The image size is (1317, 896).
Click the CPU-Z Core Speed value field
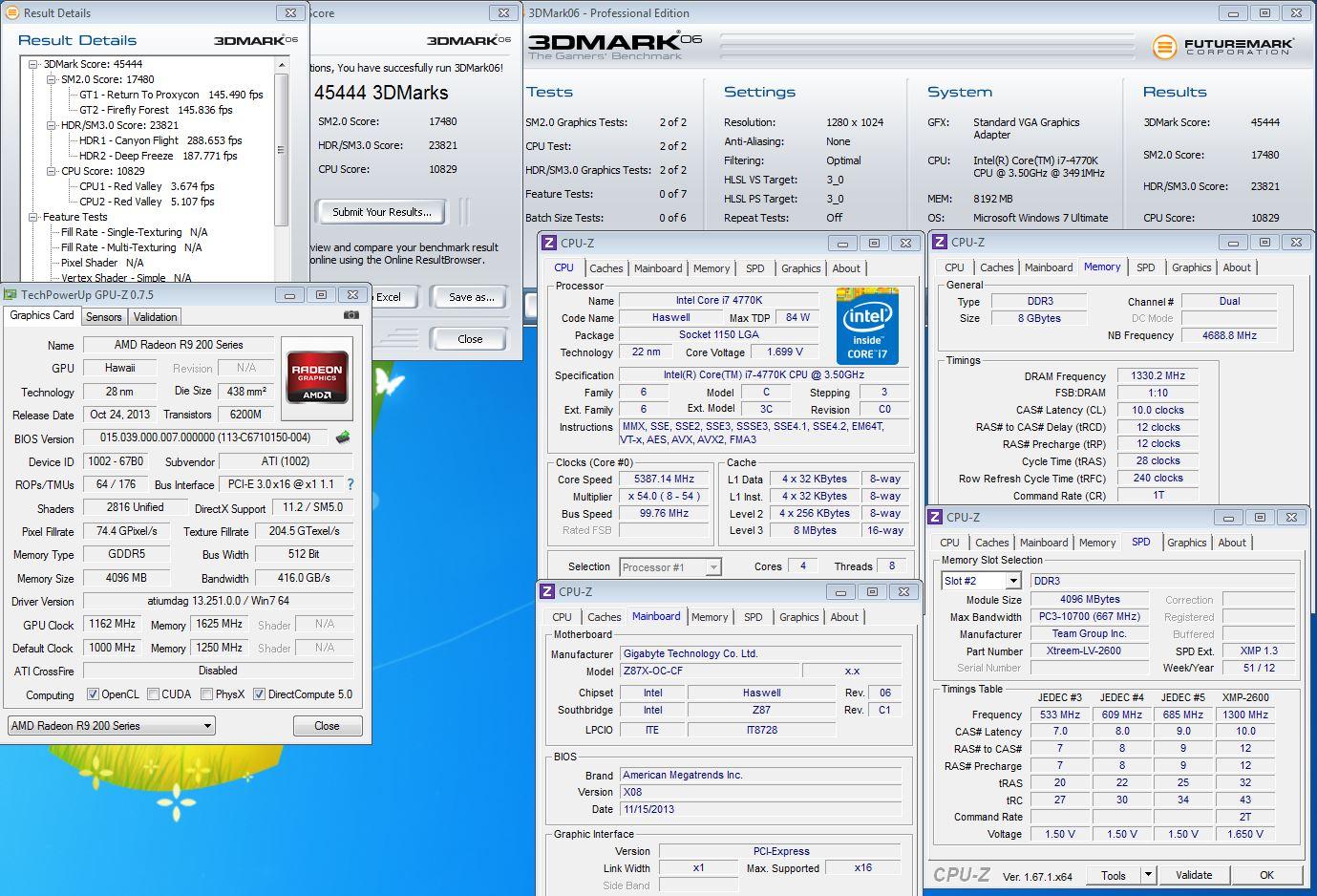point(665,480)
